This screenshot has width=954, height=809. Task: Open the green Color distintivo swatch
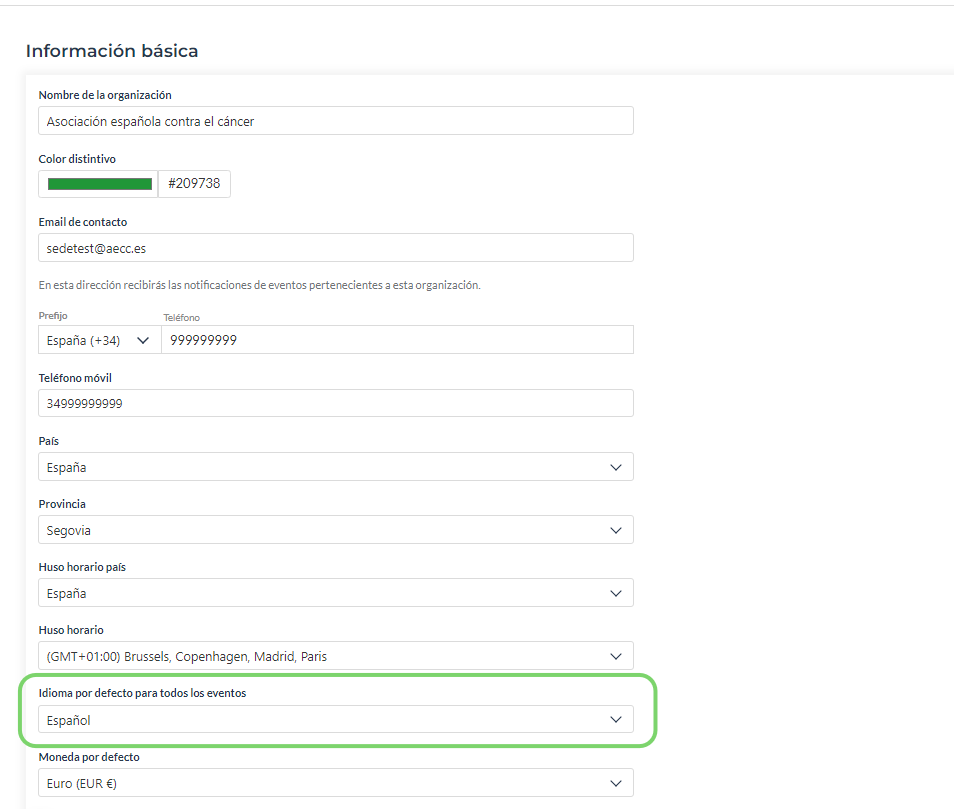point(99,184)
